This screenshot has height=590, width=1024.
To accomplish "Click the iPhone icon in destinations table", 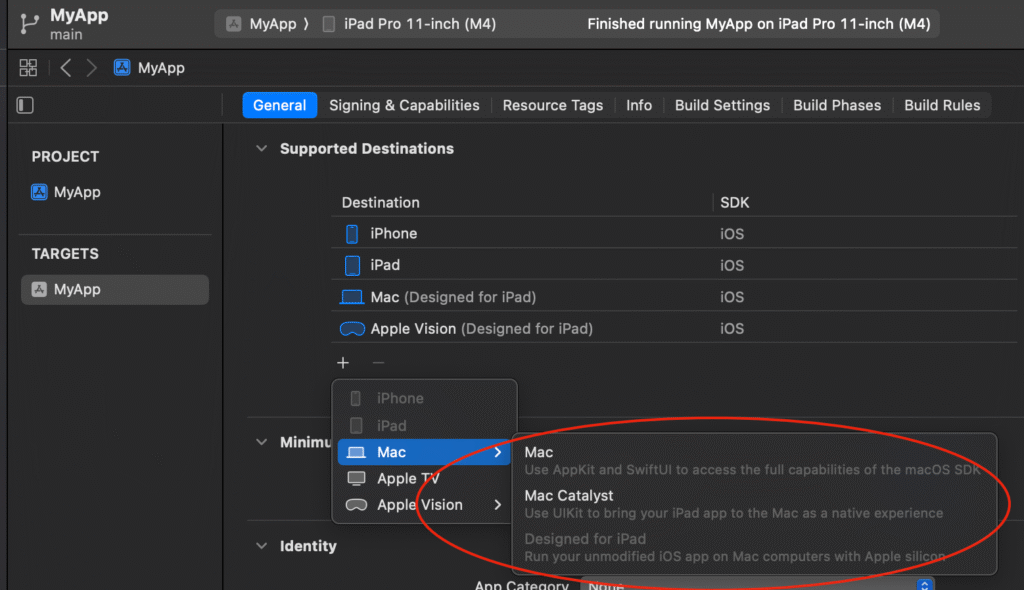I will (x=352, y=234).
